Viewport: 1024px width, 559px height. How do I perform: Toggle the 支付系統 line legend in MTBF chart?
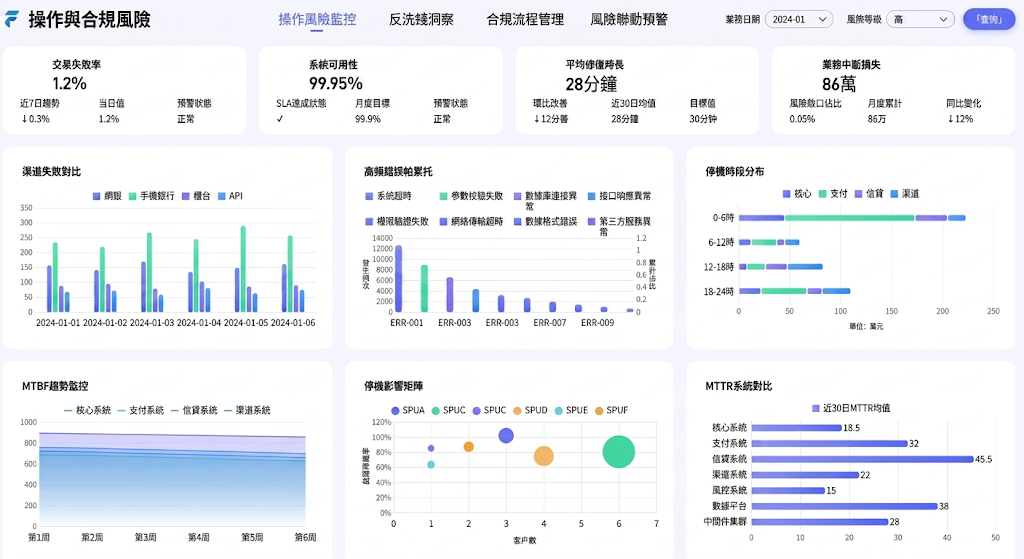(141, 410)
